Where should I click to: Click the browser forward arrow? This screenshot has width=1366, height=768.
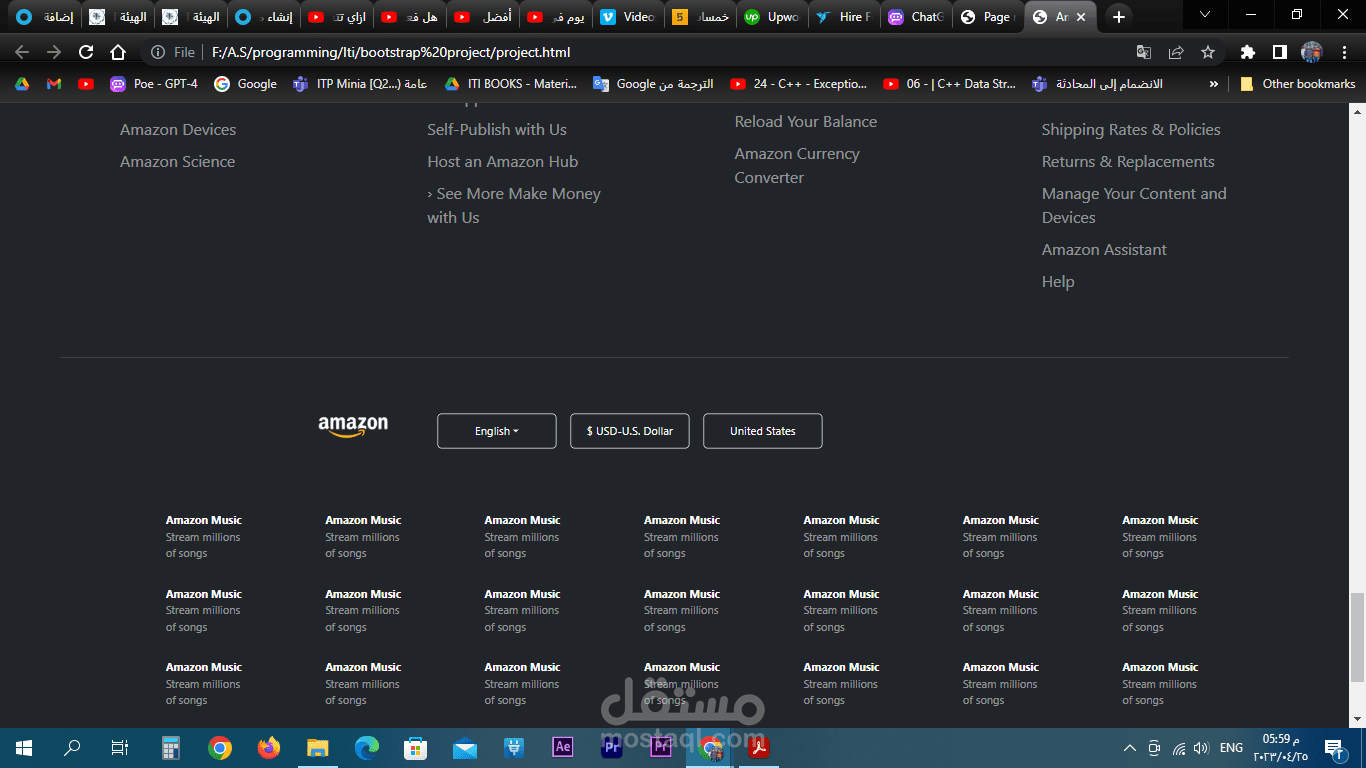54,52
